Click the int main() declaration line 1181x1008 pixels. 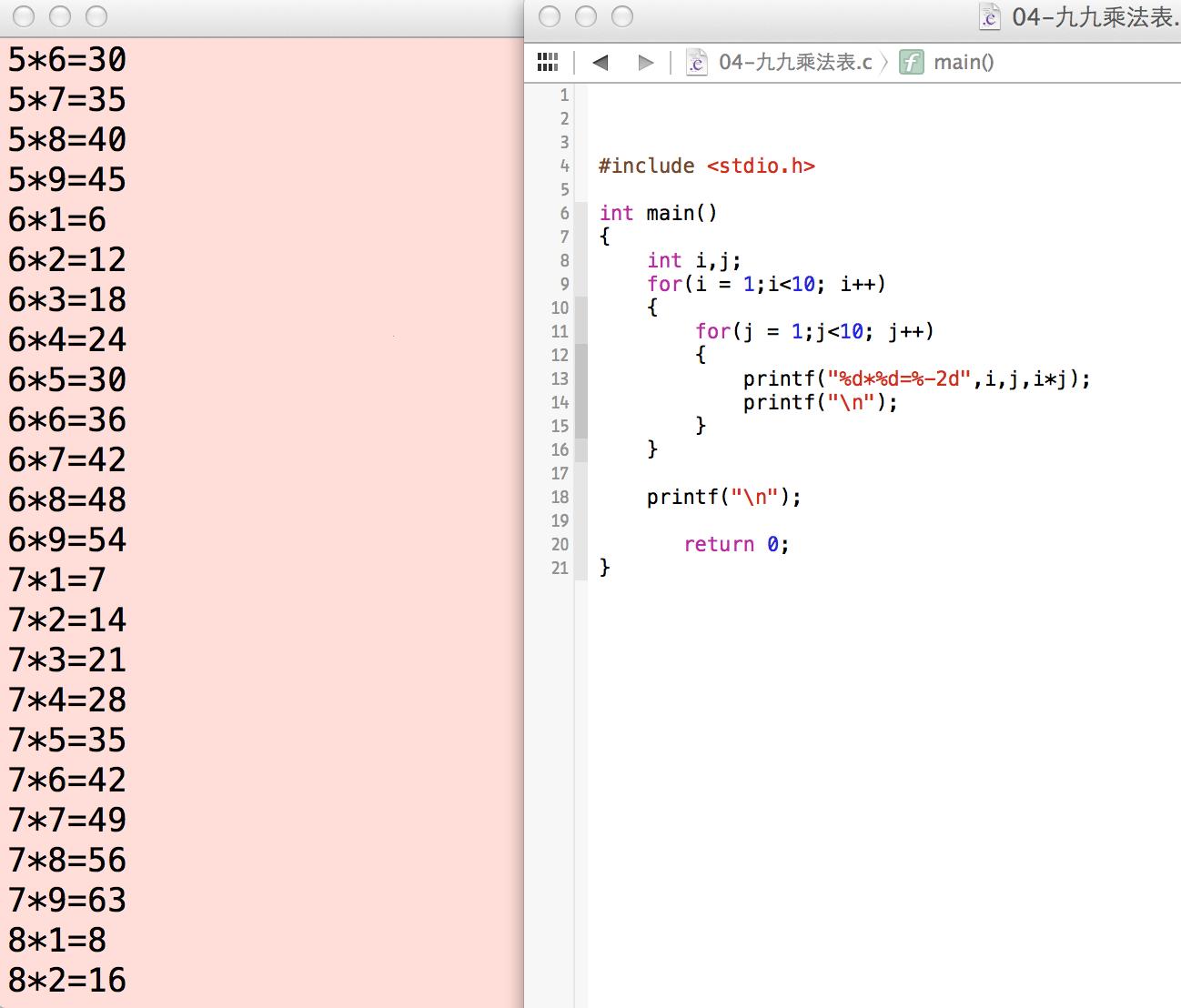point(658,213)
